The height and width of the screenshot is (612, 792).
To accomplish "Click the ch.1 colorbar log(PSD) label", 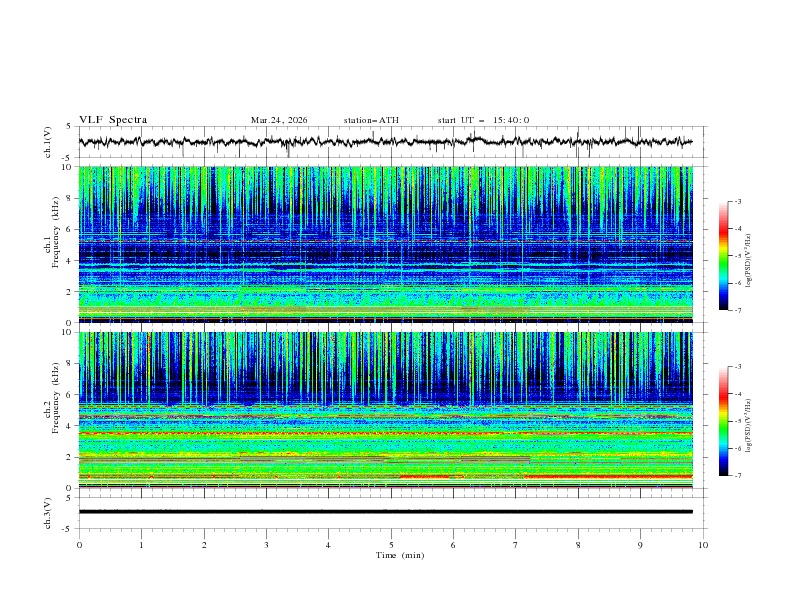I will [x=749, y=260].
